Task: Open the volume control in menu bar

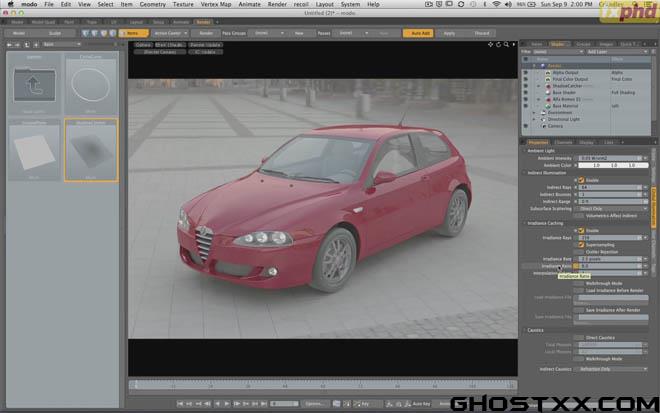Action: [x=508, y=4]
